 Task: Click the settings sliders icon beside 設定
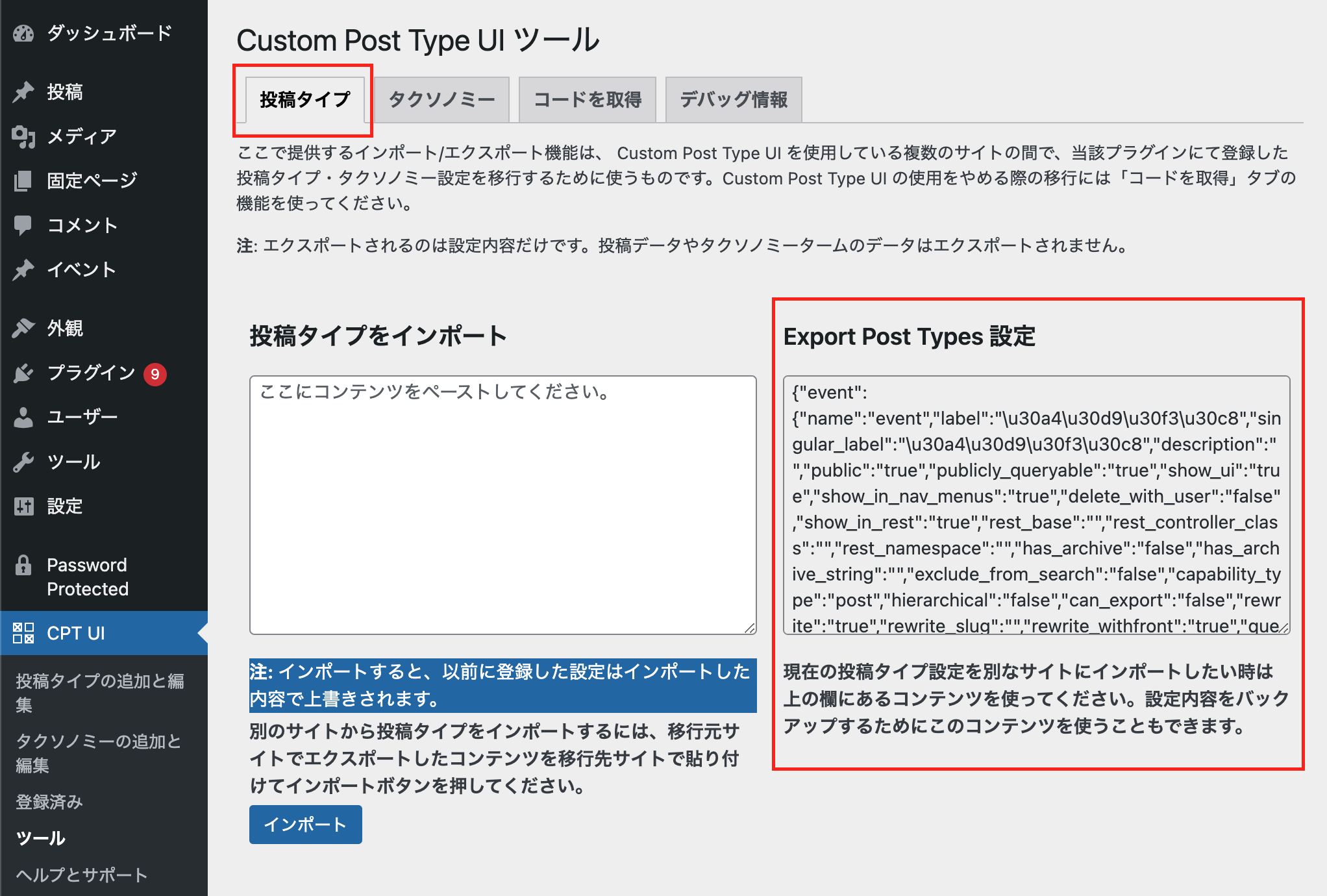coord(23,506)
